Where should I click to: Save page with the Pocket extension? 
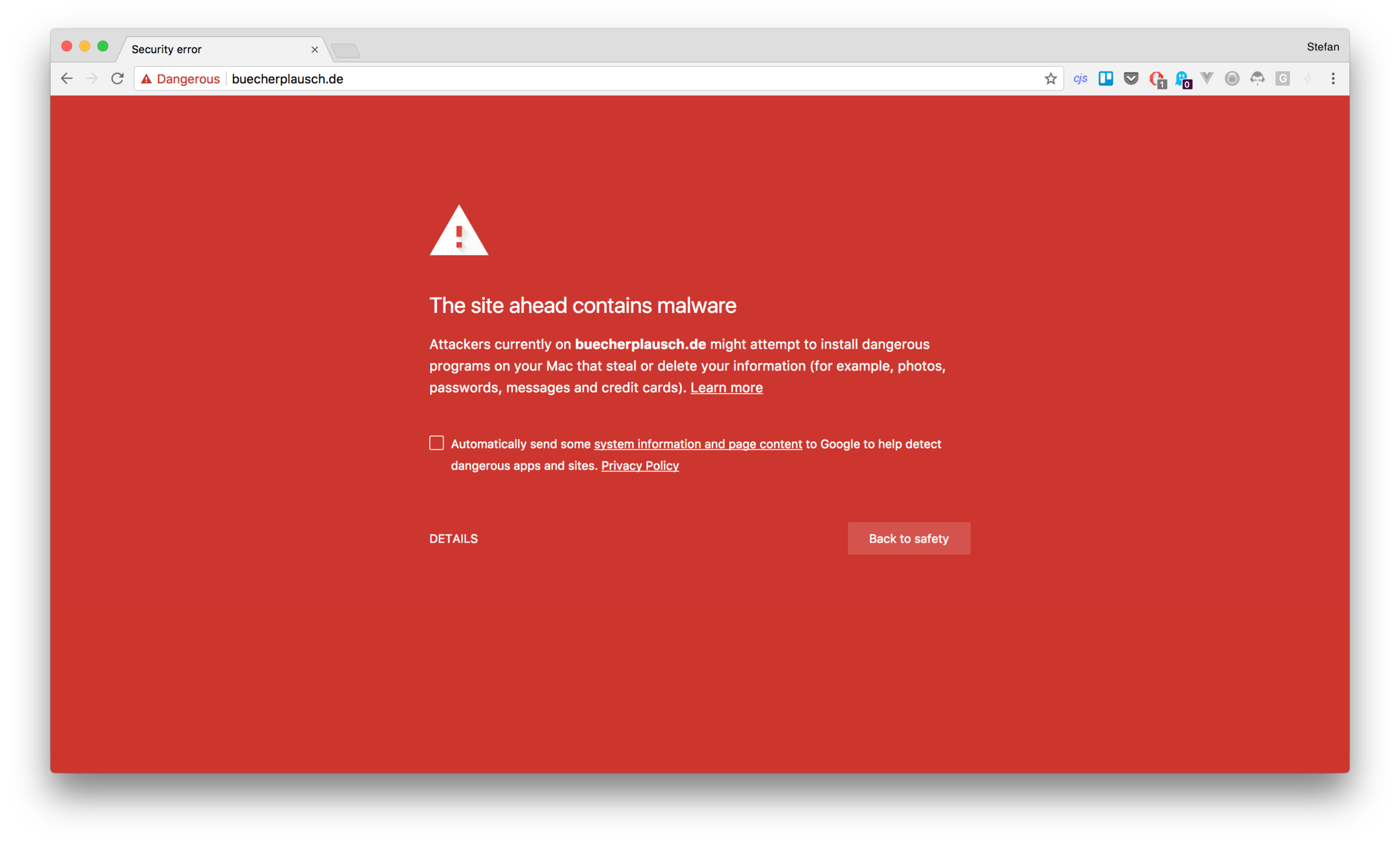pos(1131,79)
